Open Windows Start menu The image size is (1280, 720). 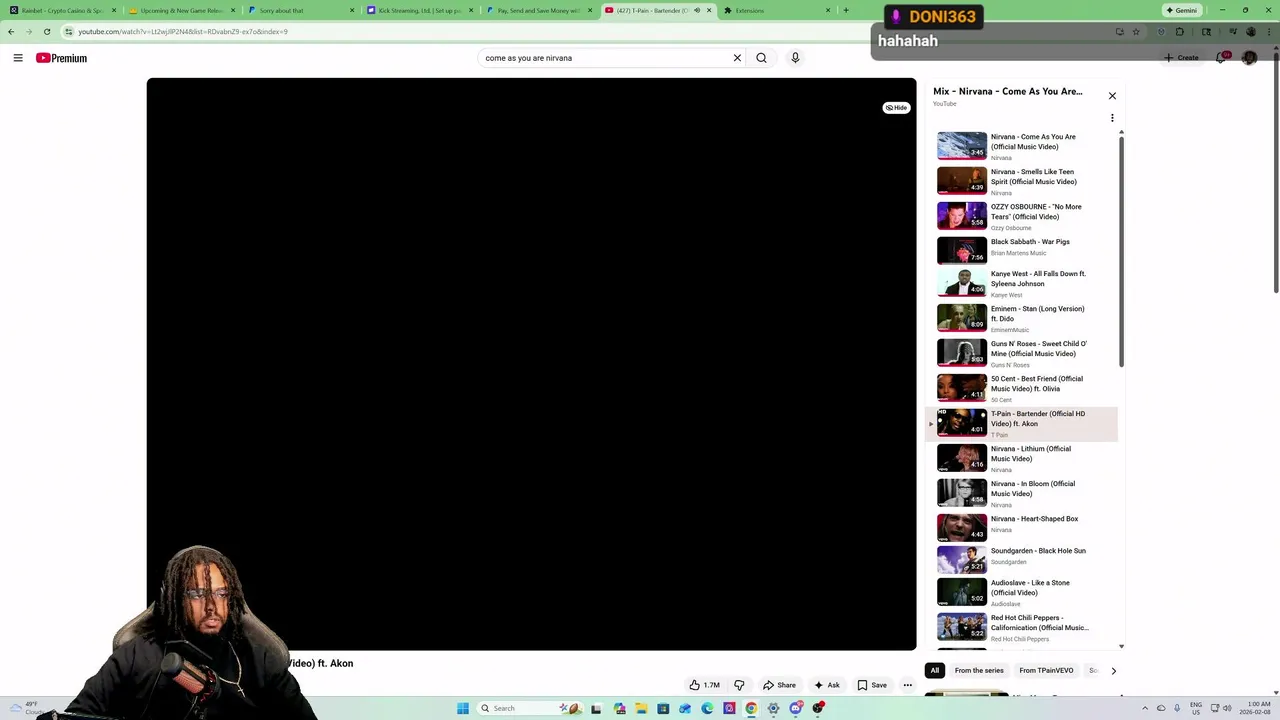[x=463, y=709]
